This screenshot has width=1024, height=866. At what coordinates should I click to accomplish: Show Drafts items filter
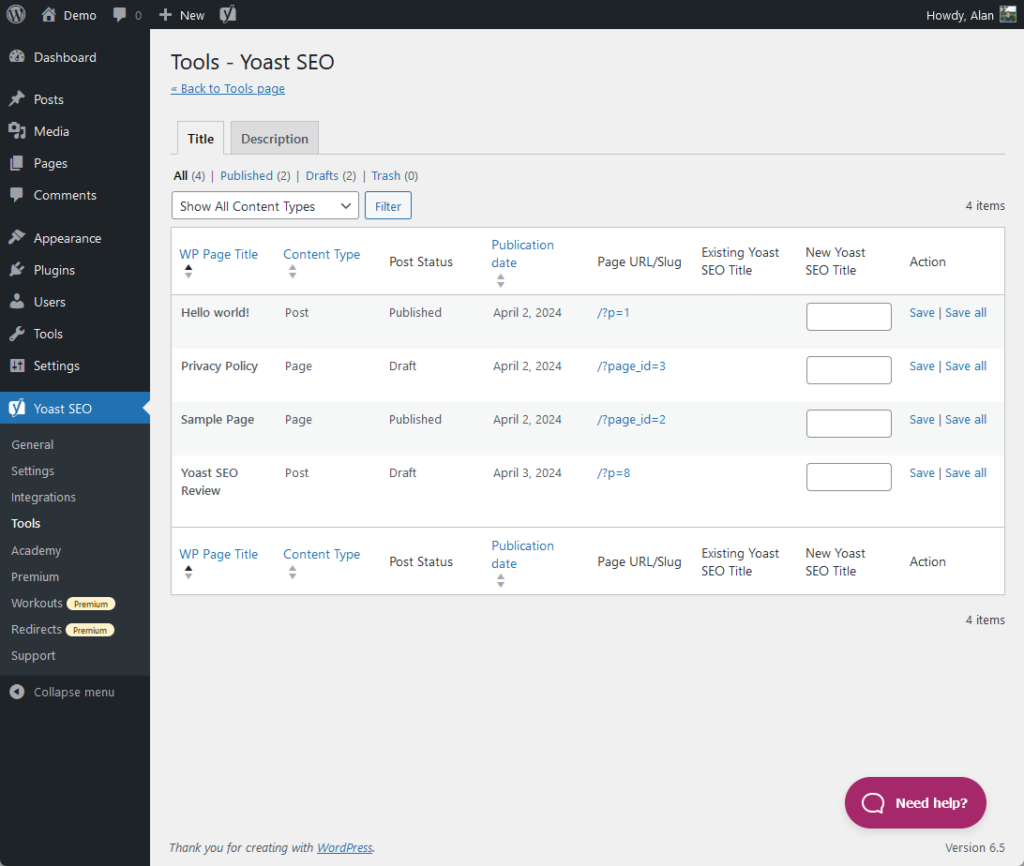(x=322, y=176)
